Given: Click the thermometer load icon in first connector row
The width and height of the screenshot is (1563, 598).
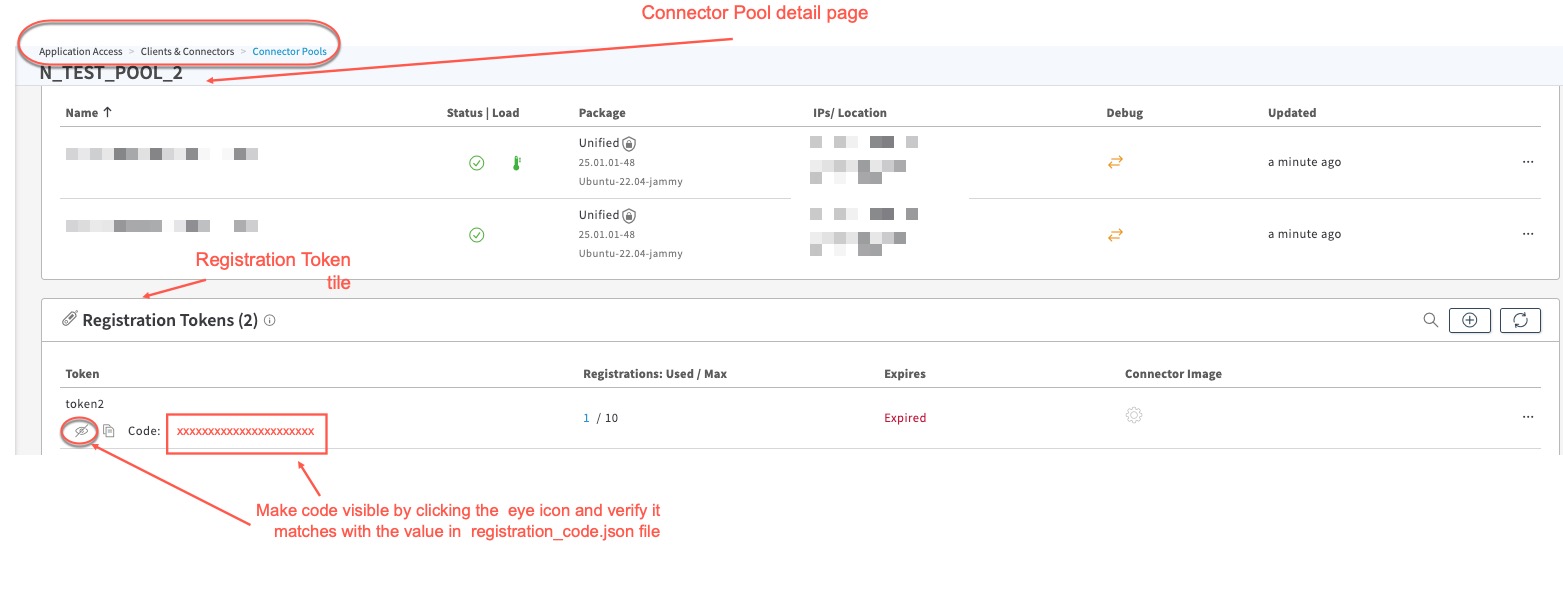Looking at the screenshot, I should pos(516,163).
